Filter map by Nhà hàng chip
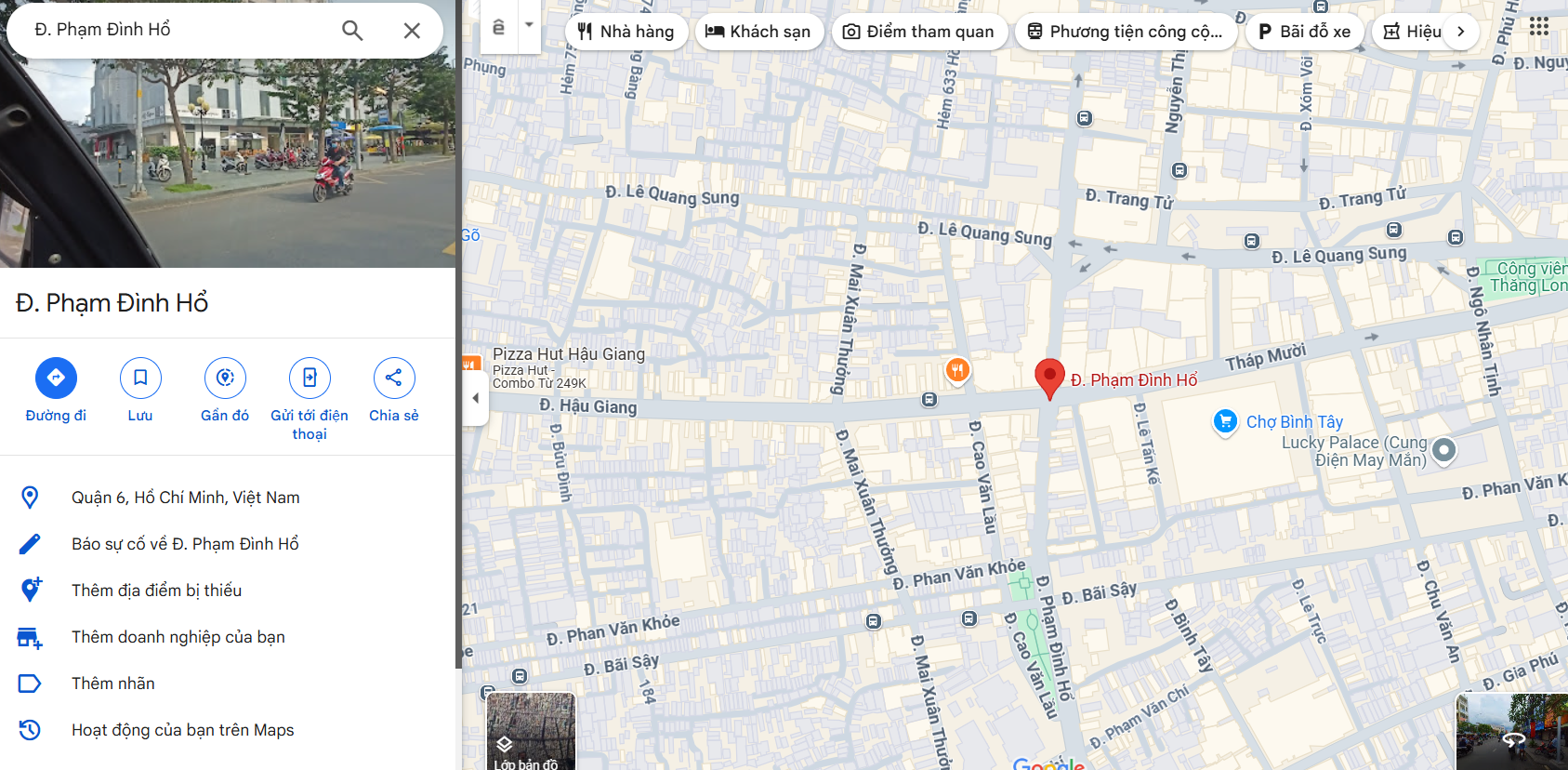The image size is (1568, 770). pyautogui.click(x=626, y=32)
